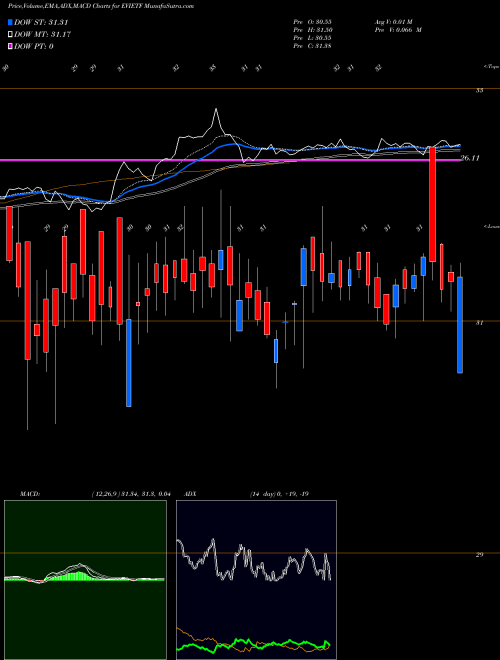This screenshot has height=660, width=500.
Task: Click the 29 price axis label
Action: (x=479, y=555)
